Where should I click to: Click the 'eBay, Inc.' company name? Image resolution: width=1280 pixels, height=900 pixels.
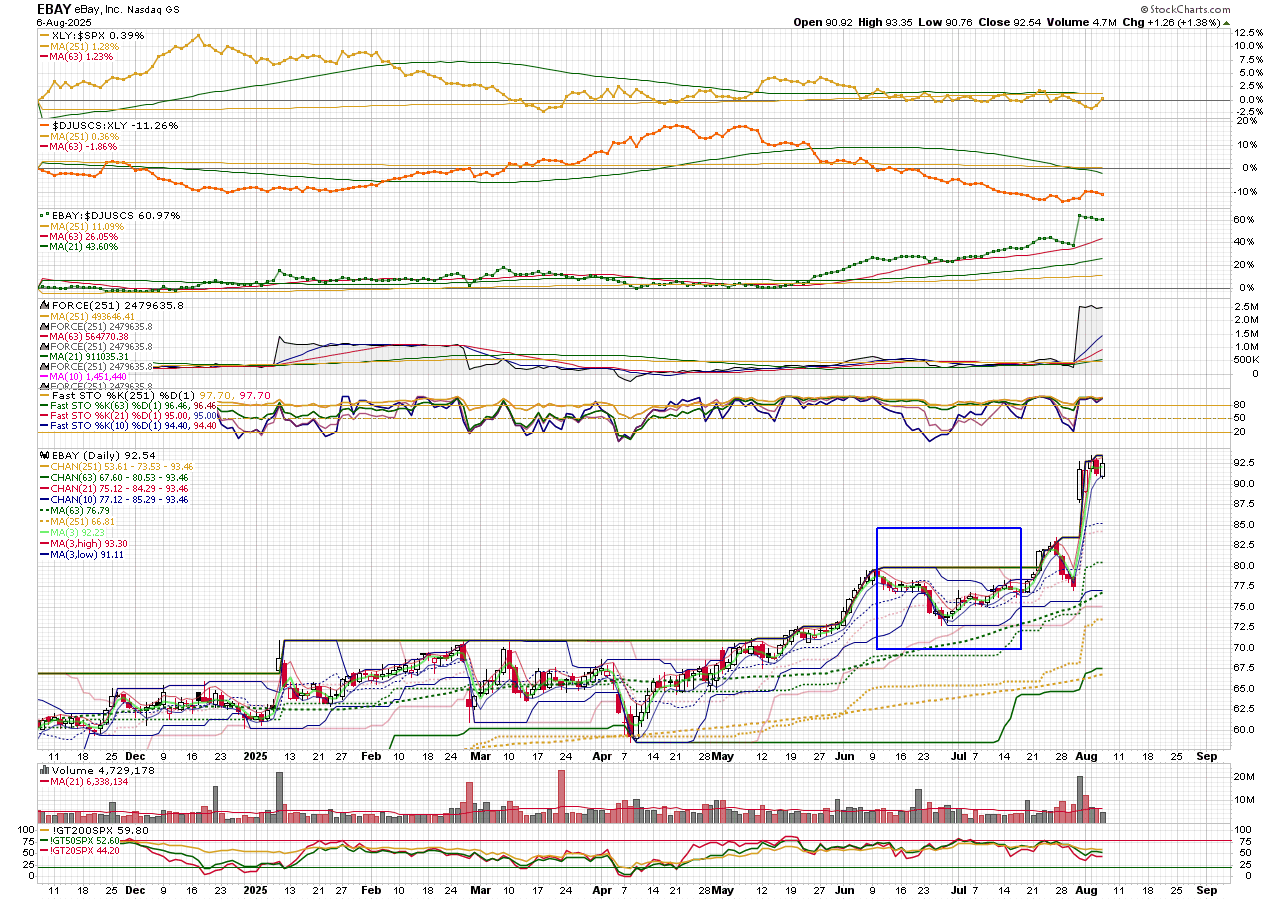(x=96, y=9)
